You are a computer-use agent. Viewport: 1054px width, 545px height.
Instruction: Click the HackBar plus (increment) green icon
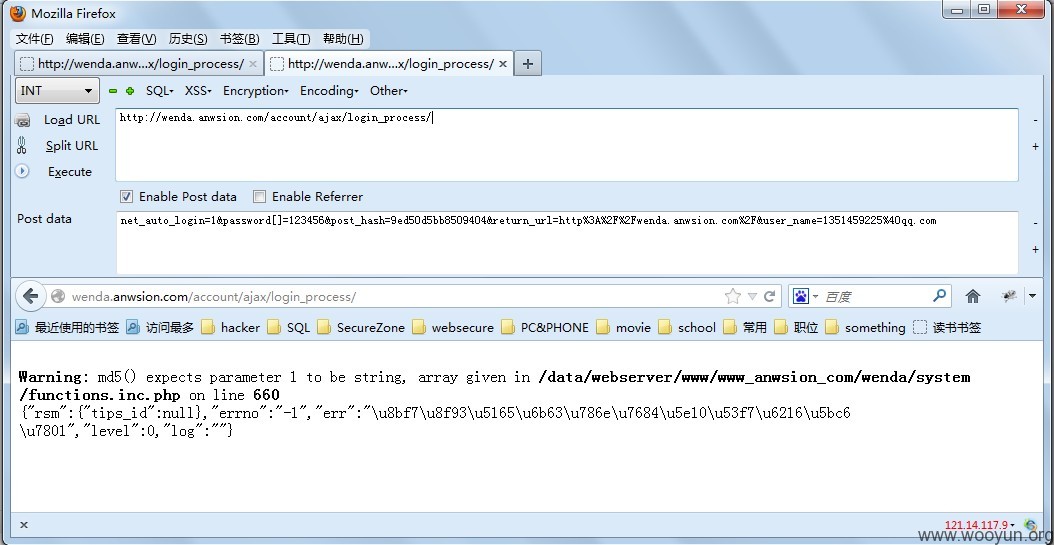(130, 91)
